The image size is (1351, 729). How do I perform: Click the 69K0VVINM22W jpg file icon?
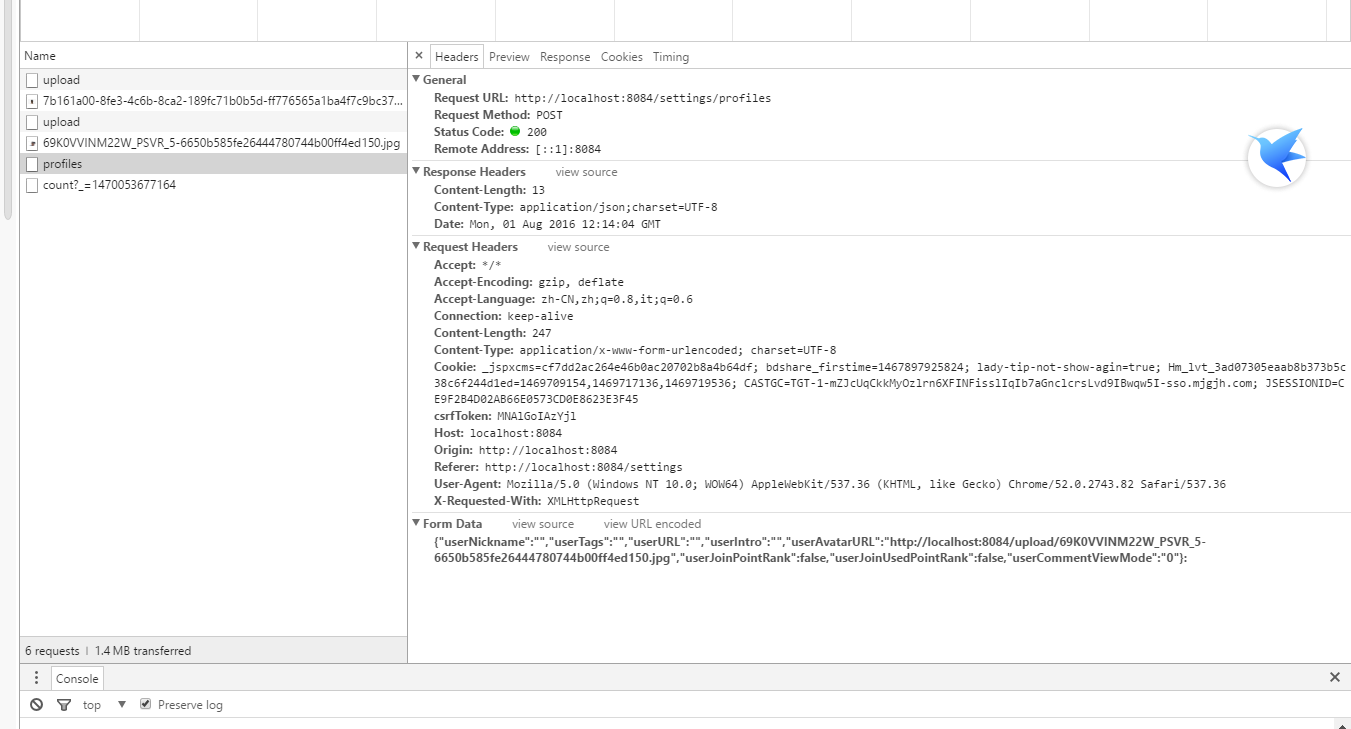coord(32,143)
